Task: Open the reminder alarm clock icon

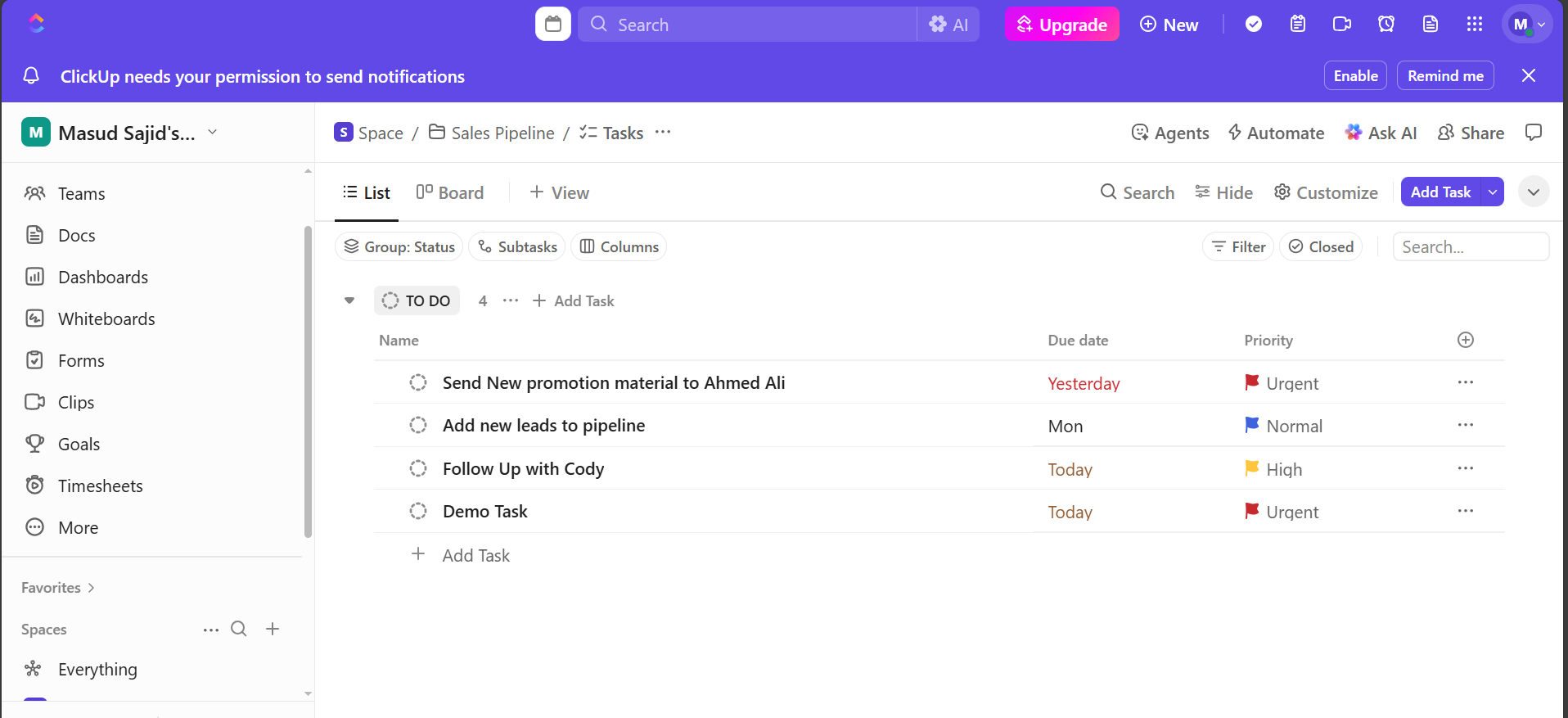Action: [x=1386, y=24]
